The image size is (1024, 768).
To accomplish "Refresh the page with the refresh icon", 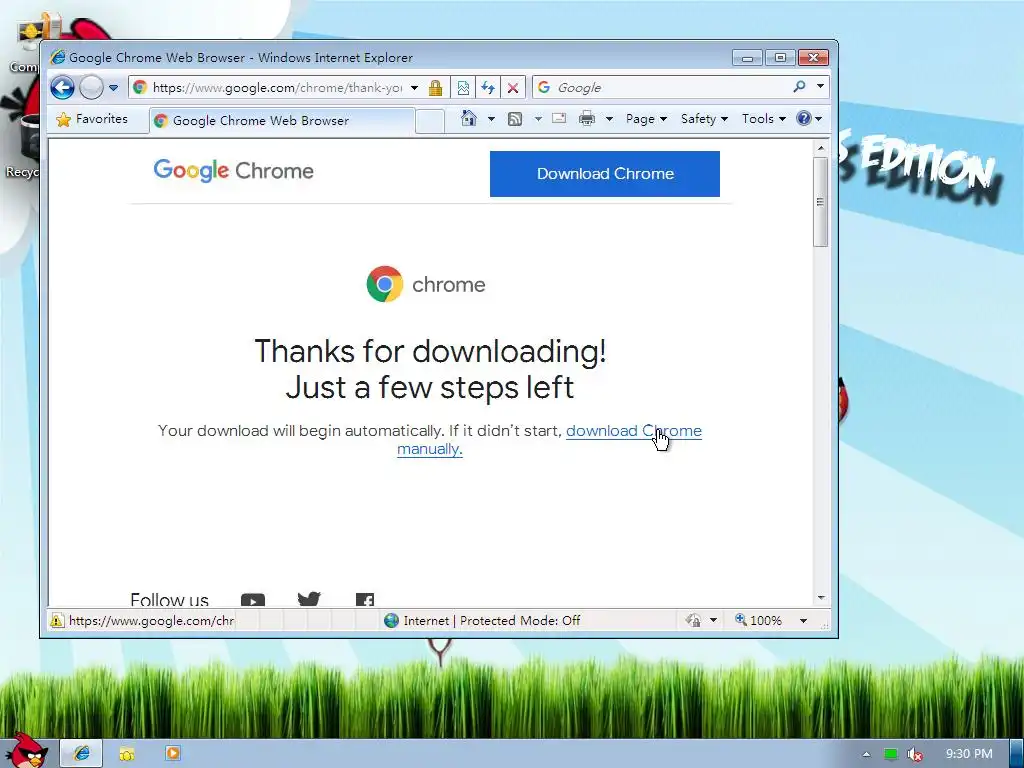I will [488, 88].
